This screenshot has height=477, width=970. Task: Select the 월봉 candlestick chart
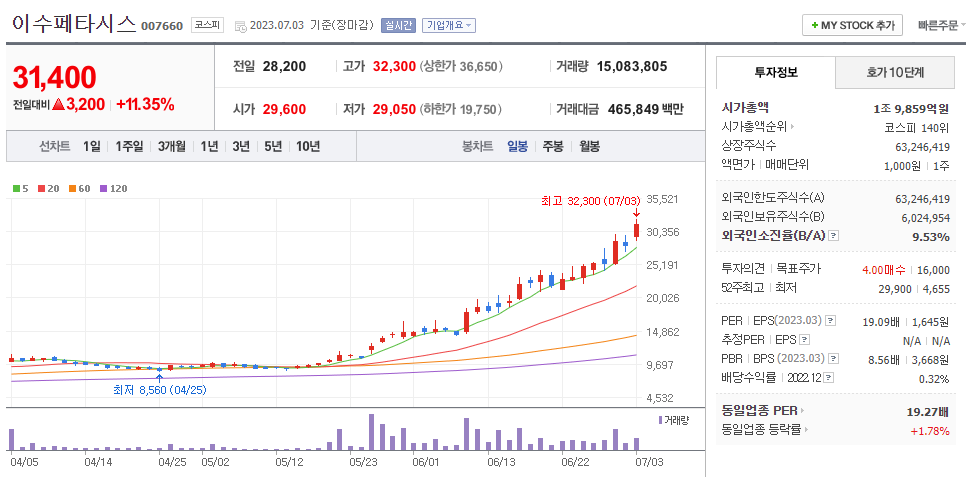point(589,147)
